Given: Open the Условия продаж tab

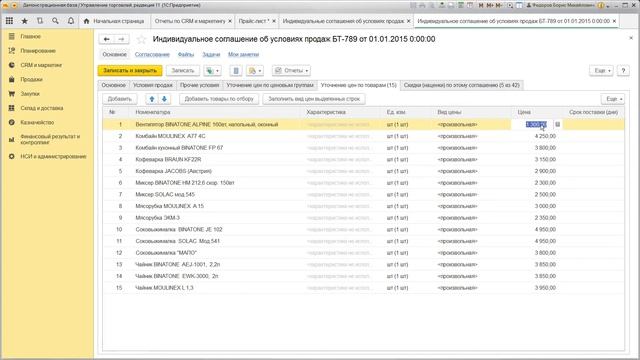Looking at the screenshot, I should click(153, 85).
